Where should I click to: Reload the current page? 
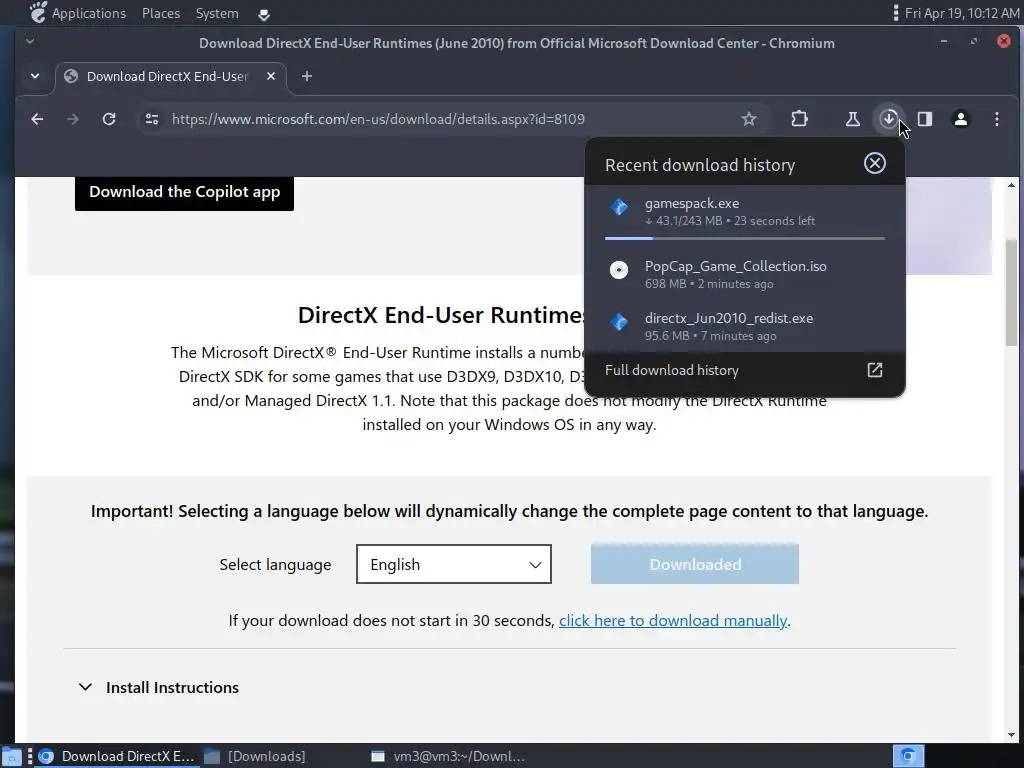[109, 119]
